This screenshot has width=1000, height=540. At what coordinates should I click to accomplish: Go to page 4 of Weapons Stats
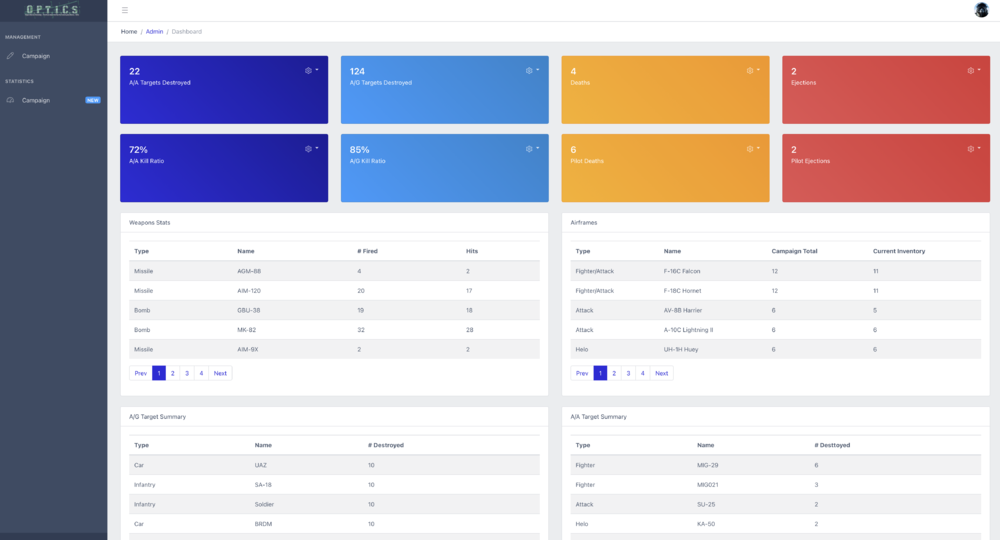pos(201,373)
